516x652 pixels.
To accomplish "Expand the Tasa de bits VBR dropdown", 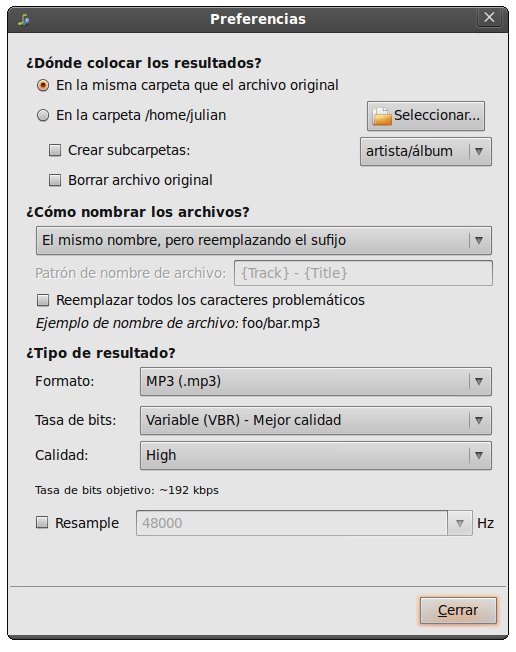I will 316,420.
